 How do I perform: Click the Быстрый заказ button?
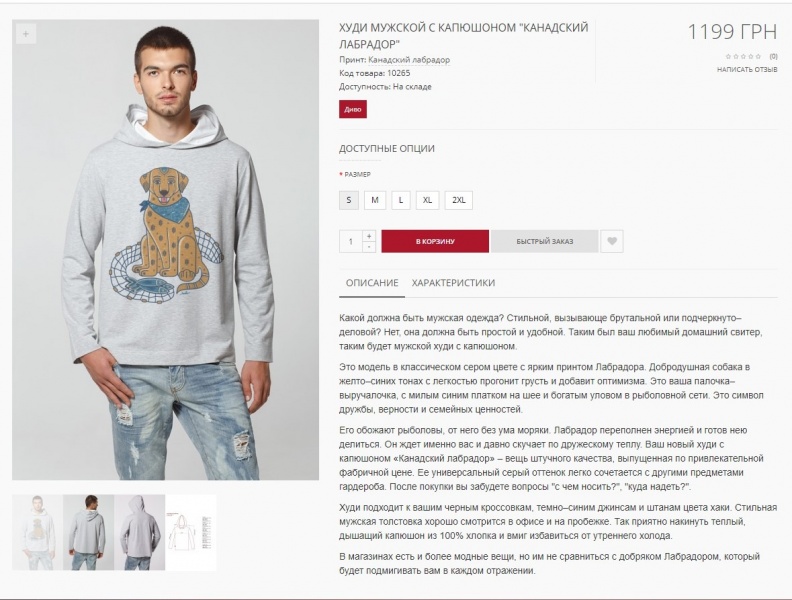pos(544,241)
